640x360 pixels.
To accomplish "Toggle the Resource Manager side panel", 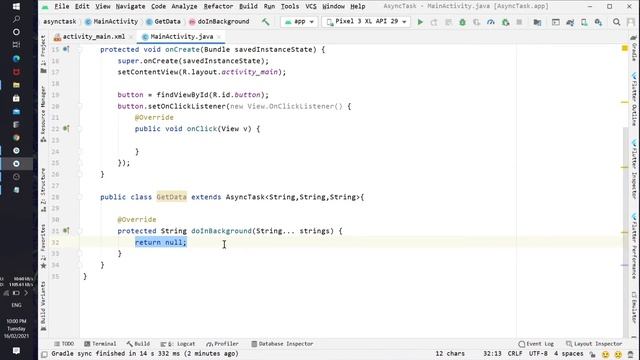I will [x=43, y=114].
